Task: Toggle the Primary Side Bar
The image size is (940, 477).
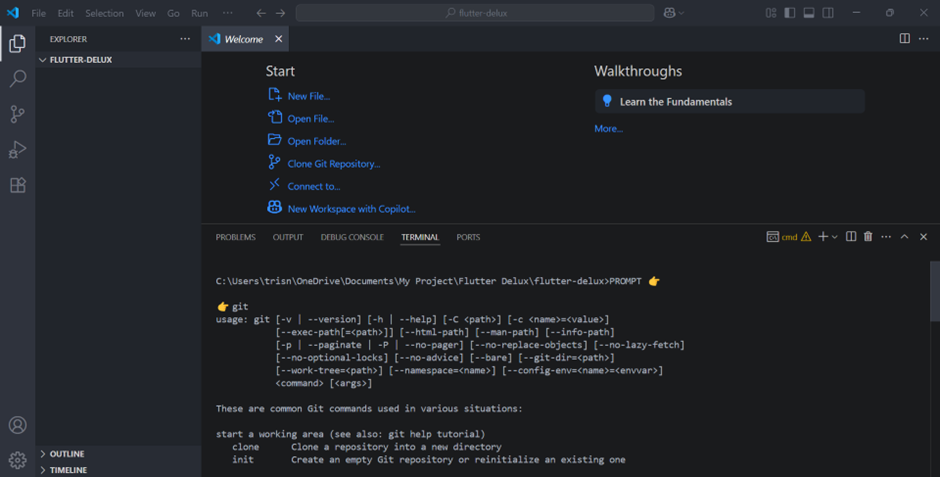Action: pos(790,13)
